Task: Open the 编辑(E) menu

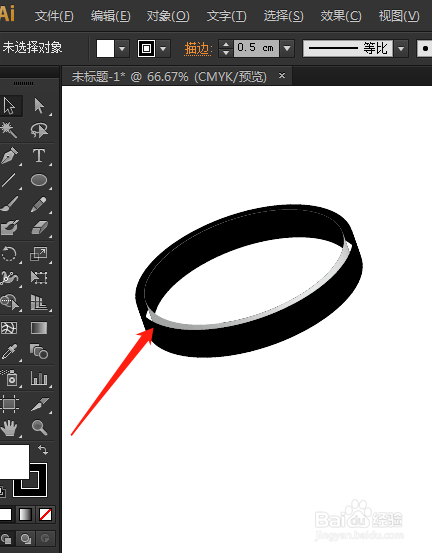Action: pos(111,16)
